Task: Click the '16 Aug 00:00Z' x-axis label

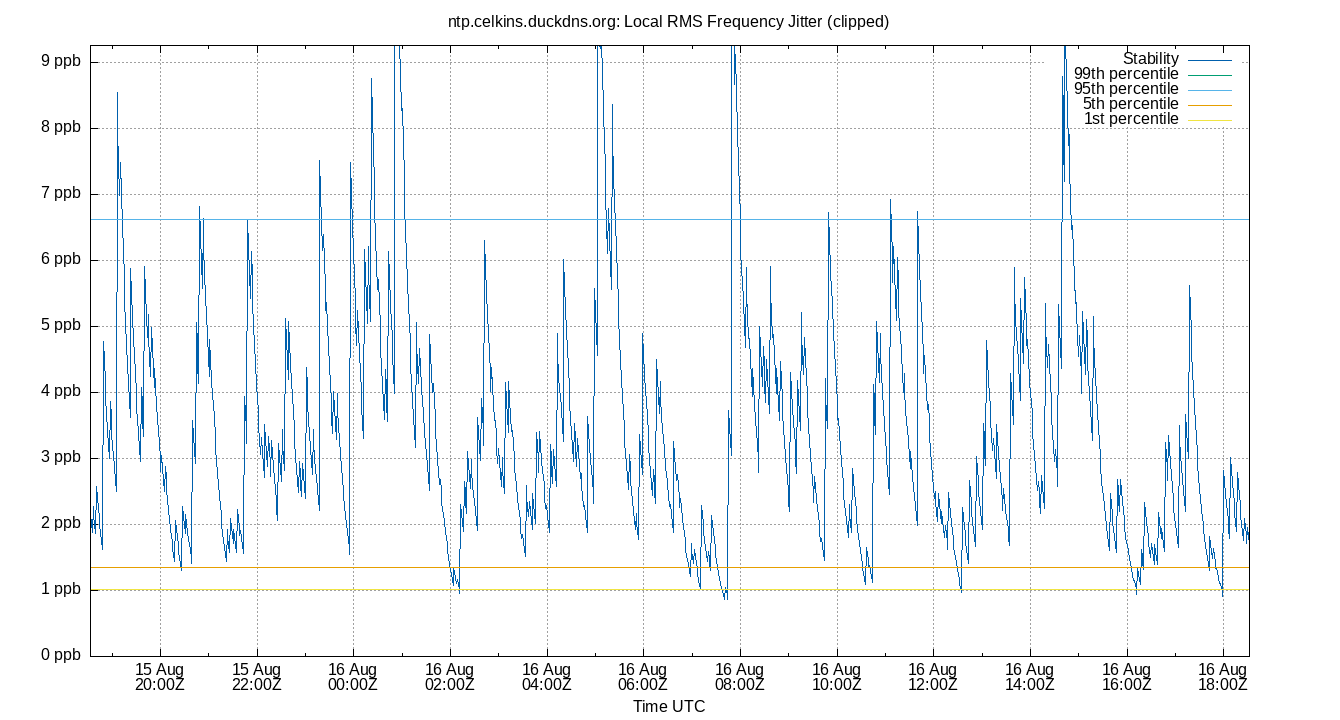Action: [353, 677]
